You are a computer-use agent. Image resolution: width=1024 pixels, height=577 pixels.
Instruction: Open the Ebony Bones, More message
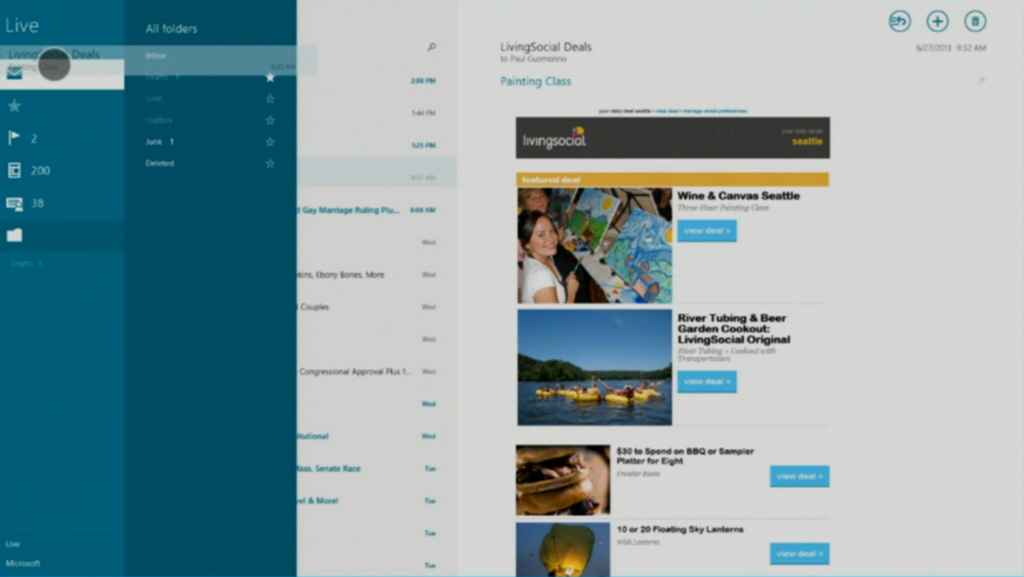377,274
